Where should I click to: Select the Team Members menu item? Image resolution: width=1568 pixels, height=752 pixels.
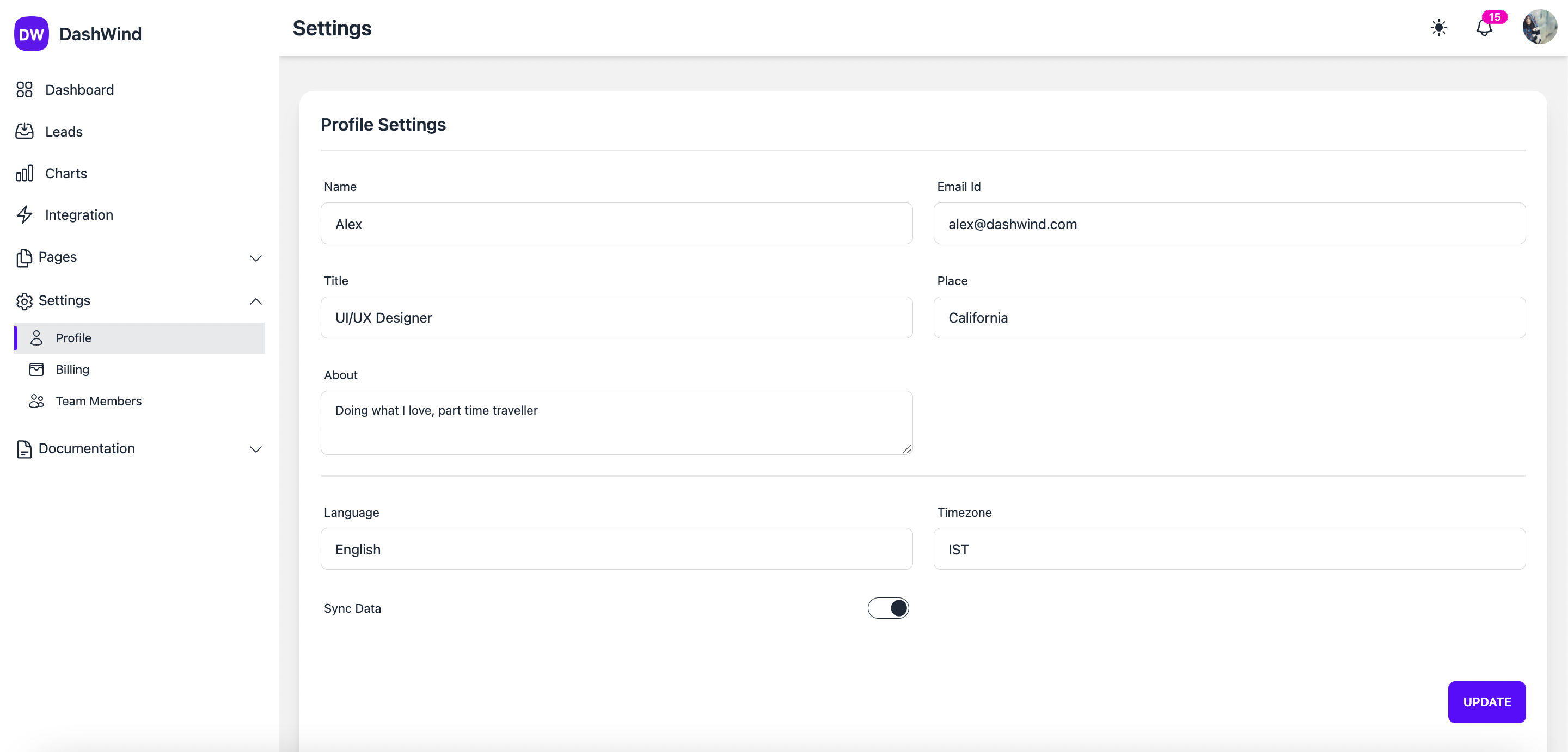(98, 400)
